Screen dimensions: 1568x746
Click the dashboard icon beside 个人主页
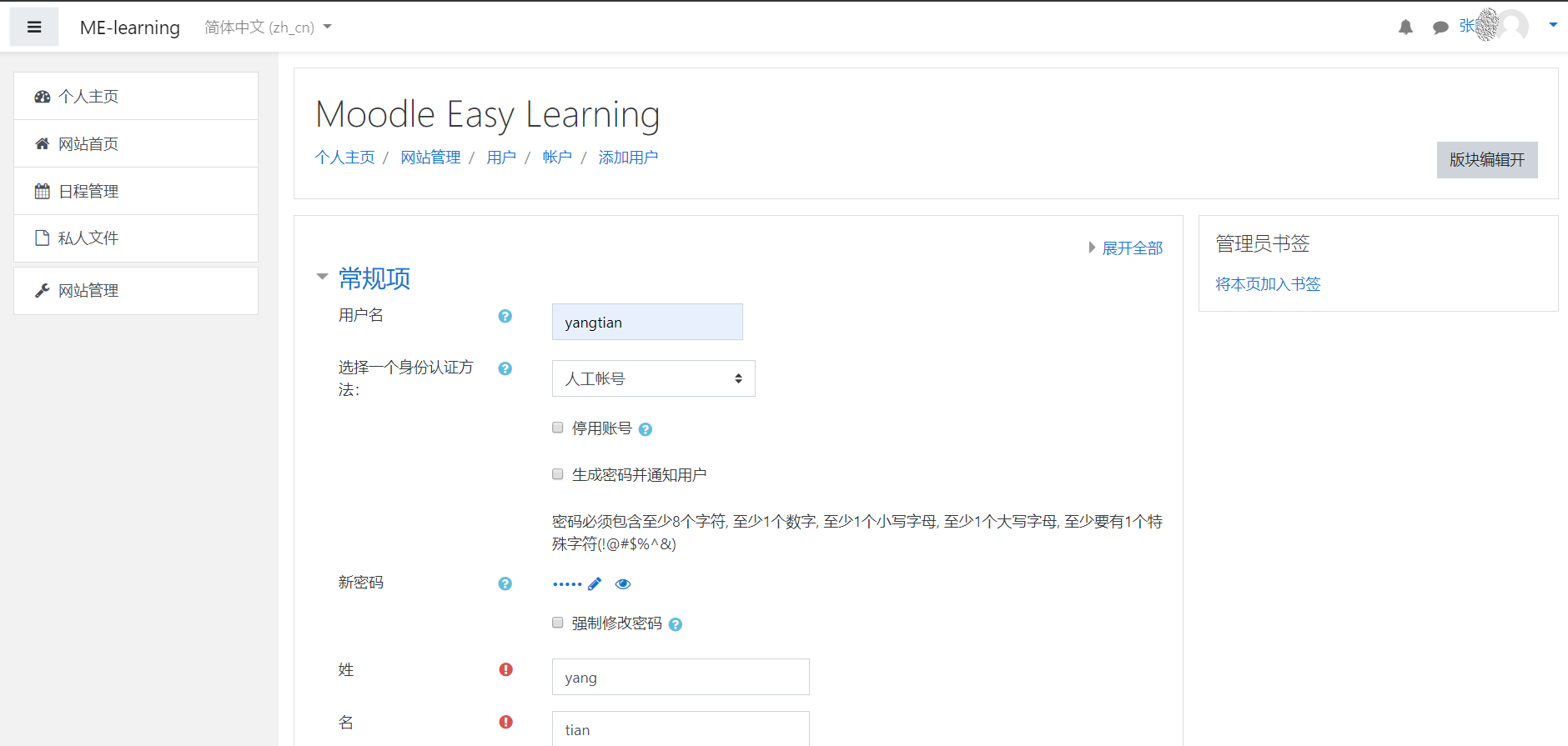[43, 97]
